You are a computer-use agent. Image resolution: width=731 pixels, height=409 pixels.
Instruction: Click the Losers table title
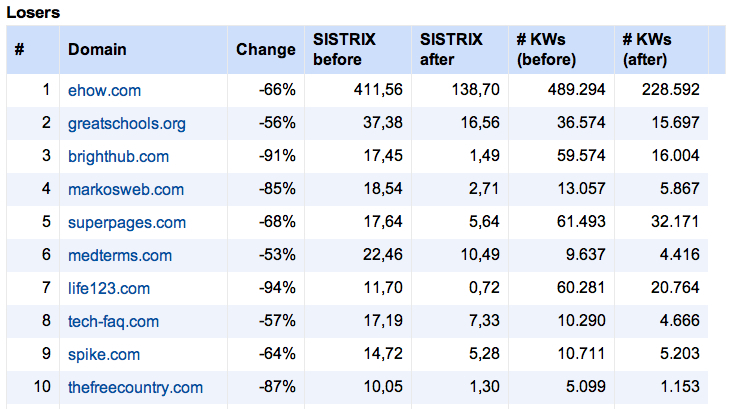33,12
